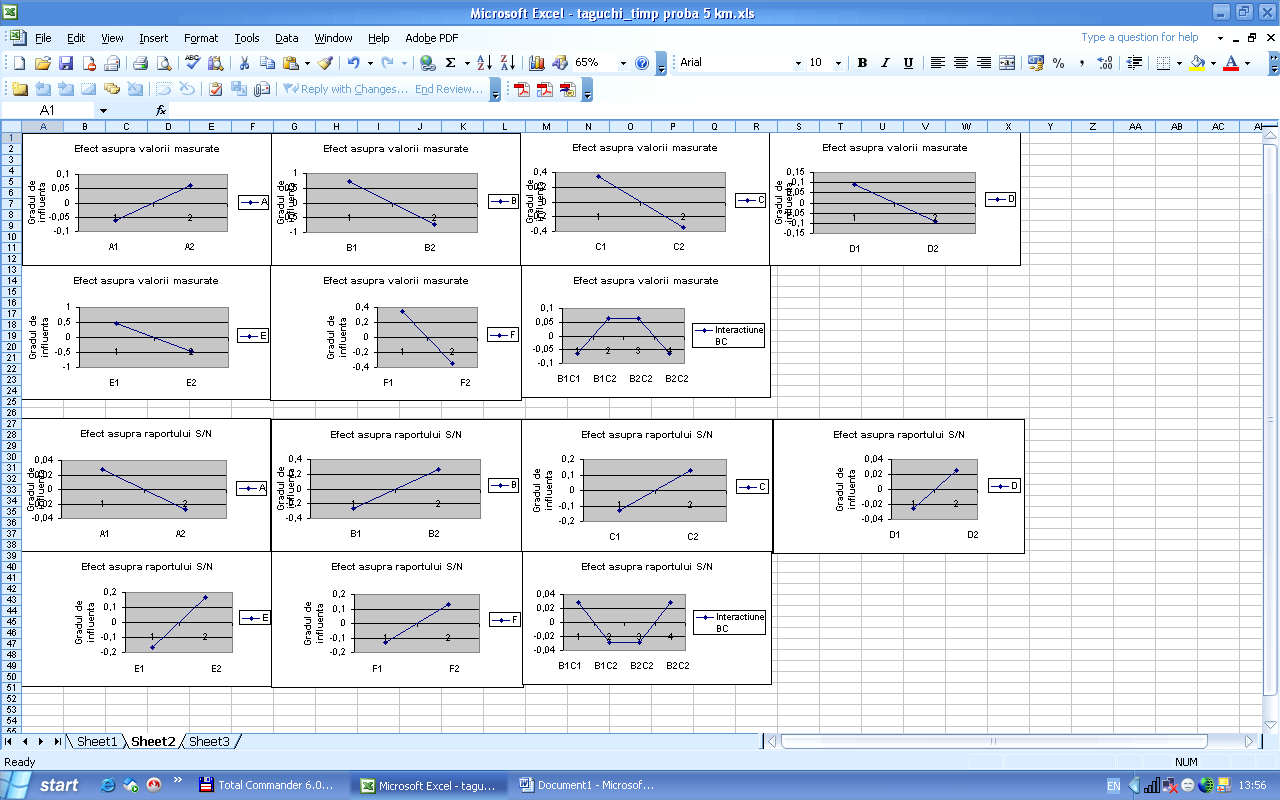Click the EN language indicator
1280x800 pixels.
click(x=1114, y=785)
